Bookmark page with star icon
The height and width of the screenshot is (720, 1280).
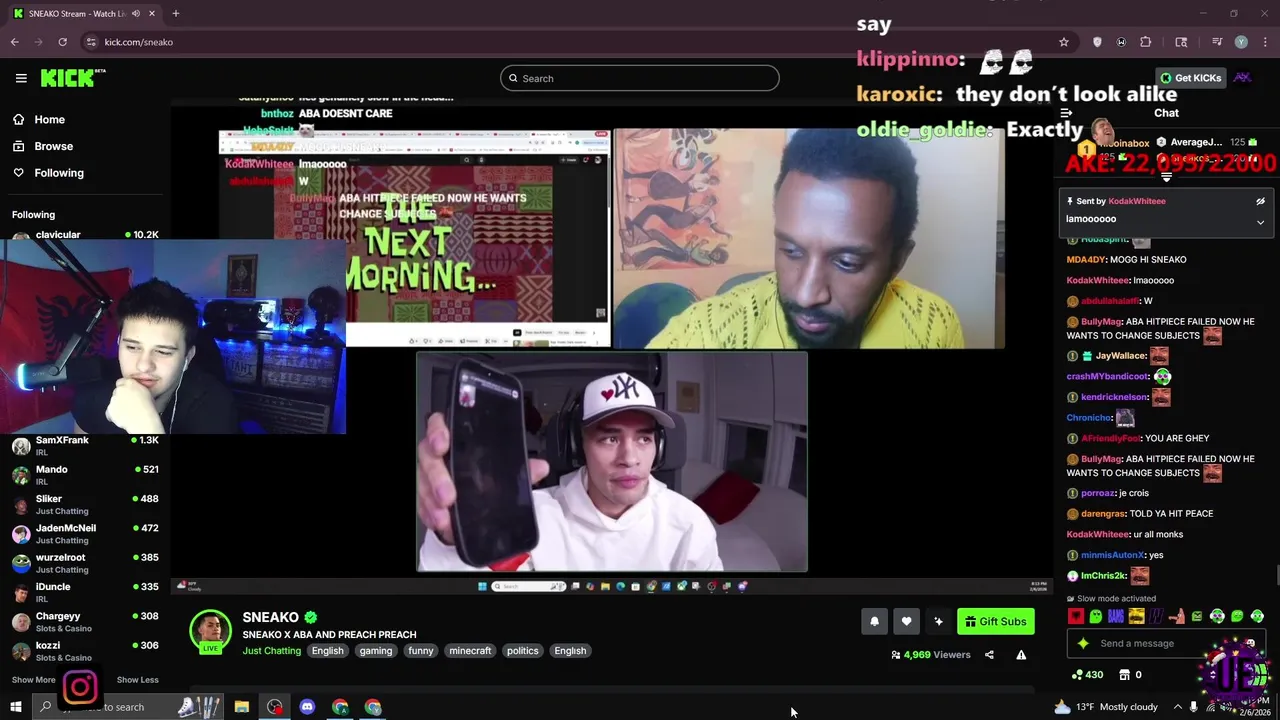click(x=1064, y=42)
